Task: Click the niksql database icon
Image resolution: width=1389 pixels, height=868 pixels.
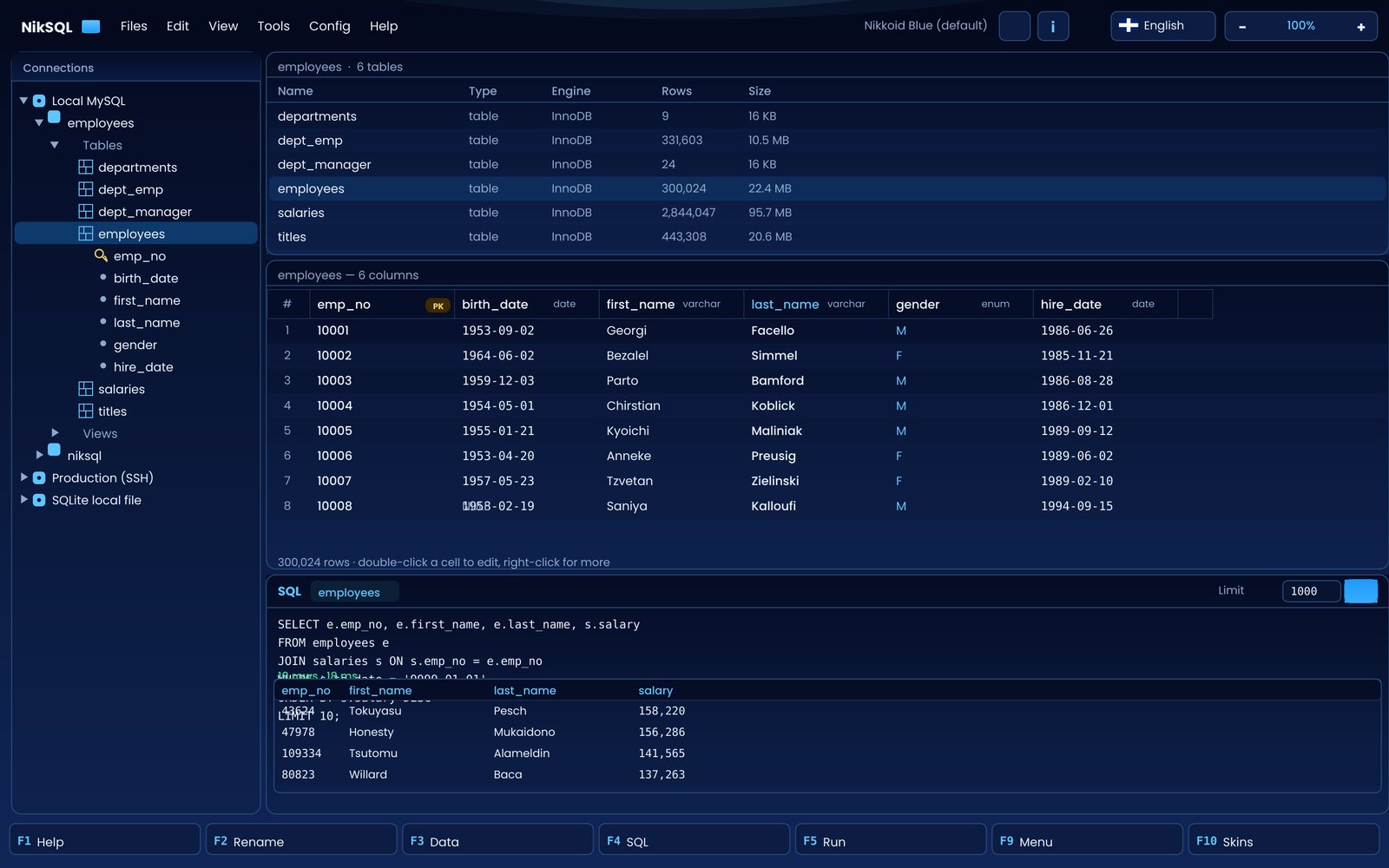Action: (x=54, y=450)
